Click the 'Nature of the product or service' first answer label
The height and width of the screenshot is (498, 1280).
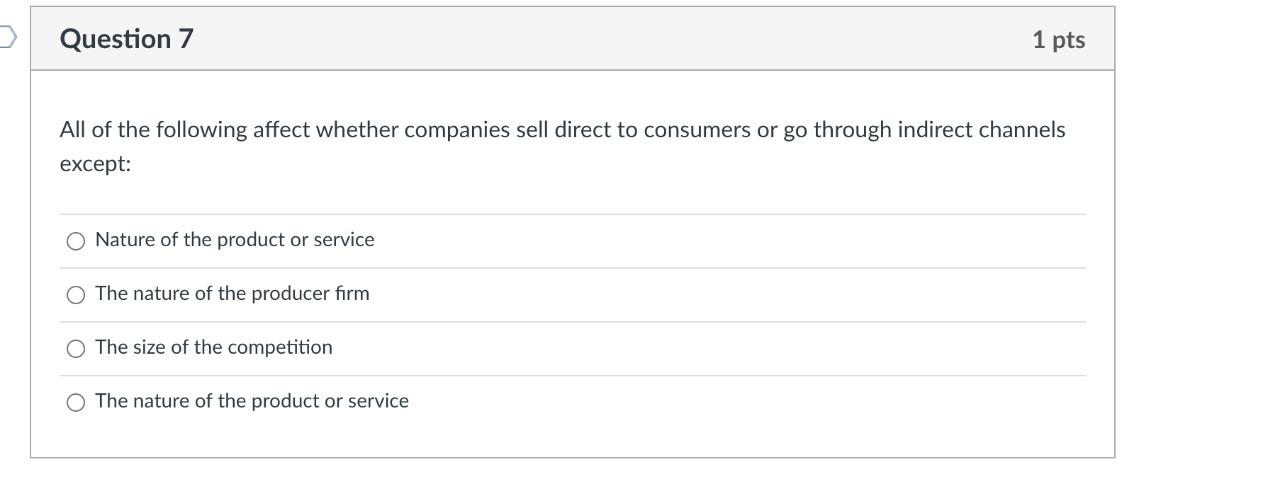[235, 240]
